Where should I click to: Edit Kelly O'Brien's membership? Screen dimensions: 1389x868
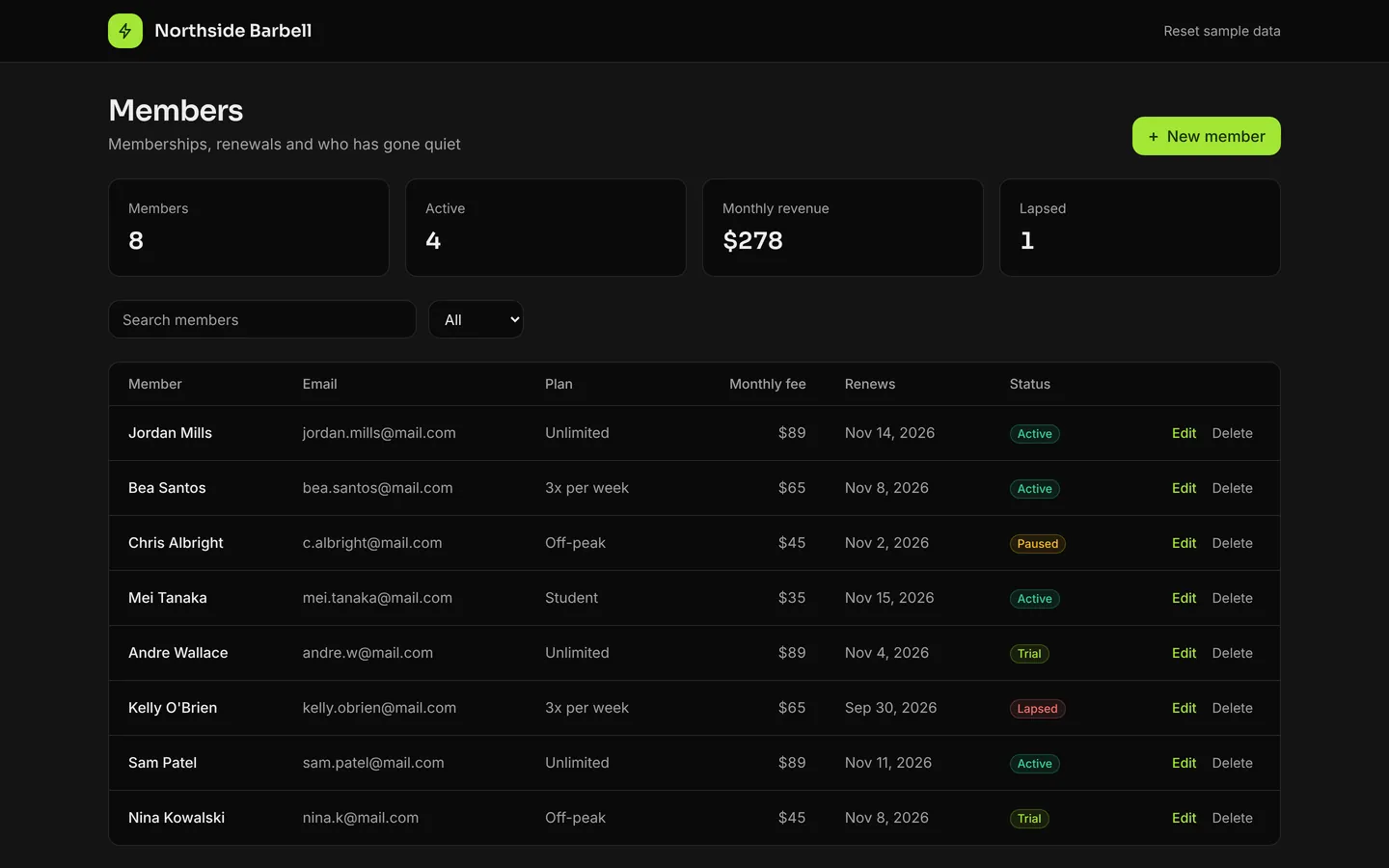[x=1184, y=708]
